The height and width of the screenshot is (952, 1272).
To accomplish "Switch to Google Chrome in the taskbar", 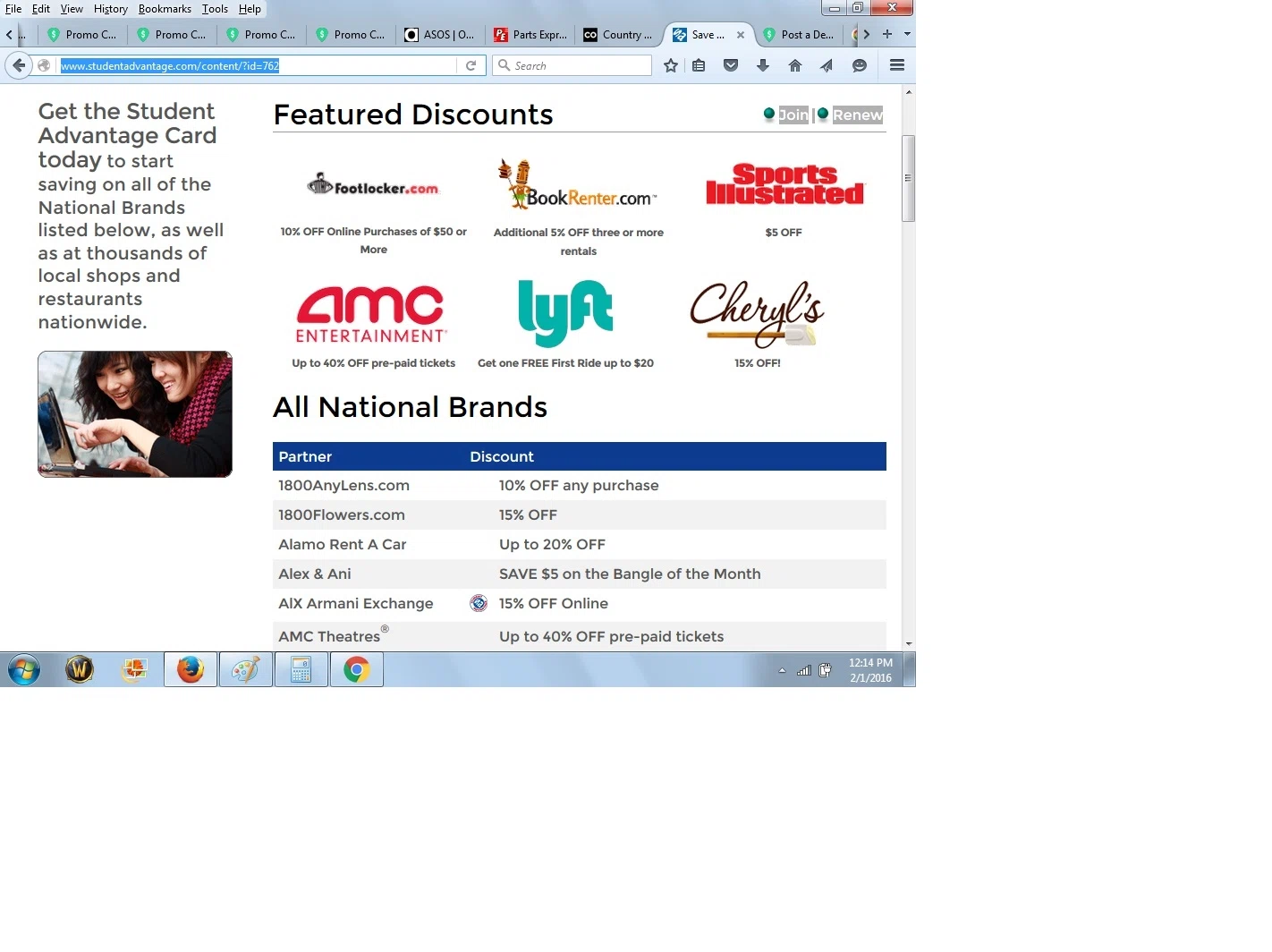I will pos(357,669).
